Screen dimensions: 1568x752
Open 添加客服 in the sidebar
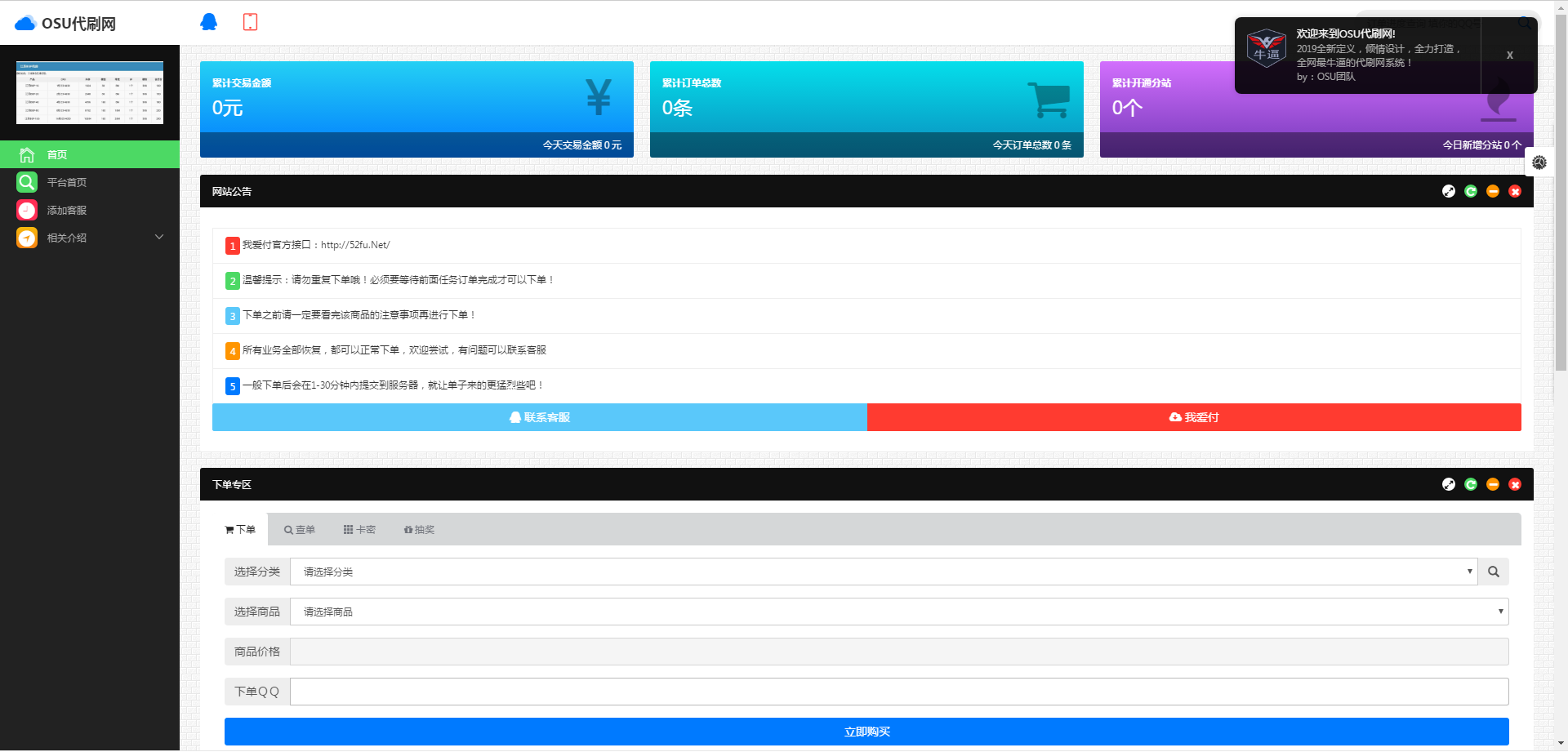[x=90, y=210]
